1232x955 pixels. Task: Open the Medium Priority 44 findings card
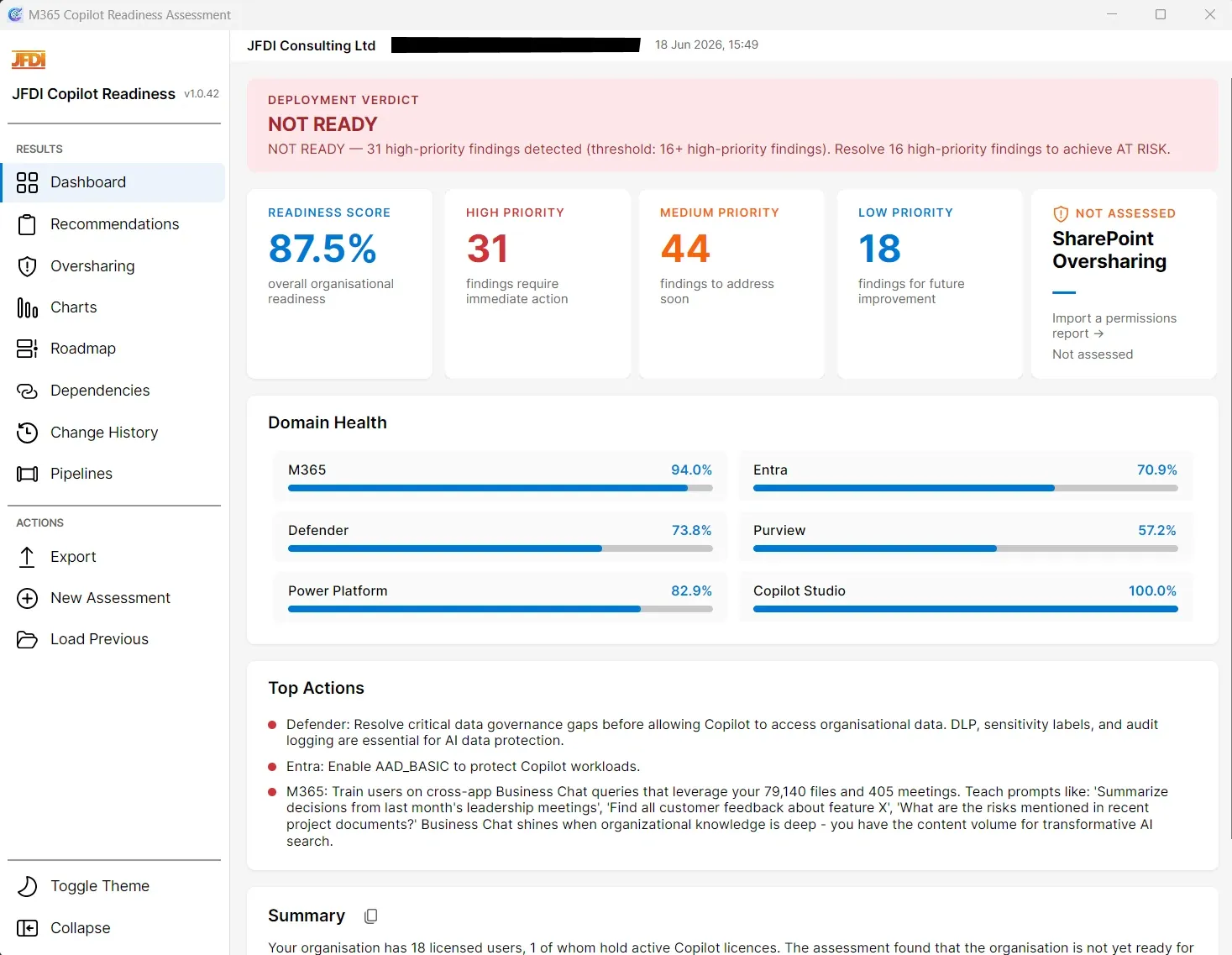[x=731, y=284]
